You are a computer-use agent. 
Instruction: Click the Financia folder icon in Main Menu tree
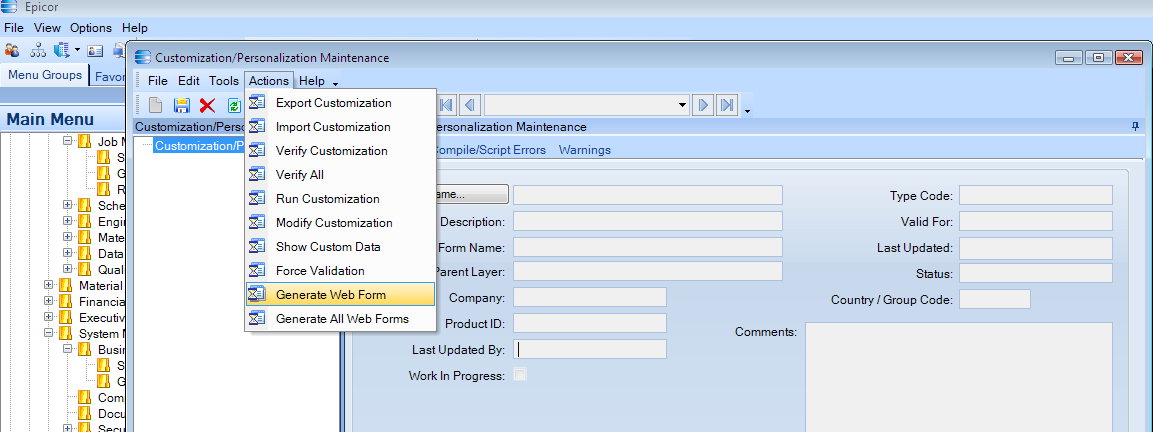(x=67, y=301)
